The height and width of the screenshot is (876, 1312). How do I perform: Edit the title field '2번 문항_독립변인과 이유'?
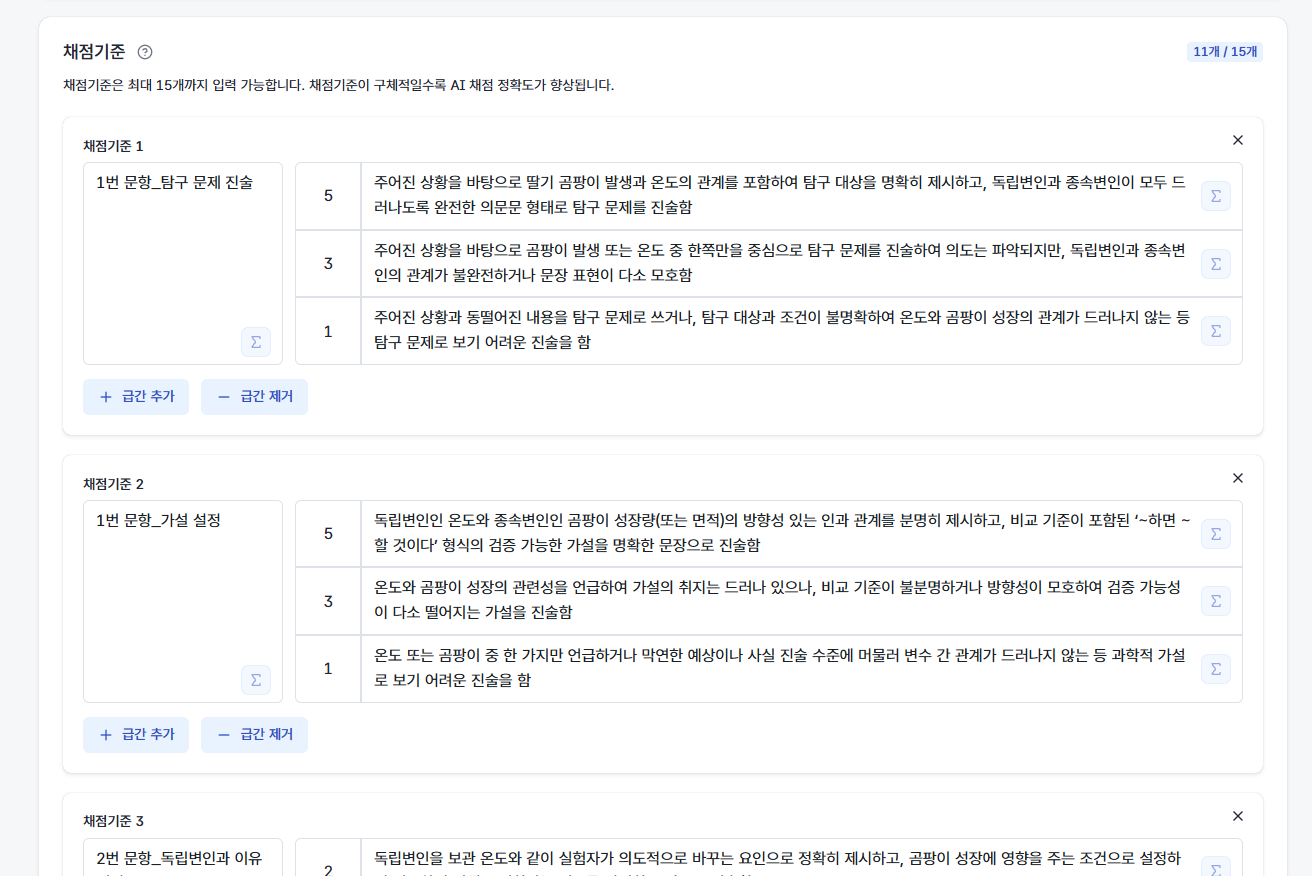183,857
